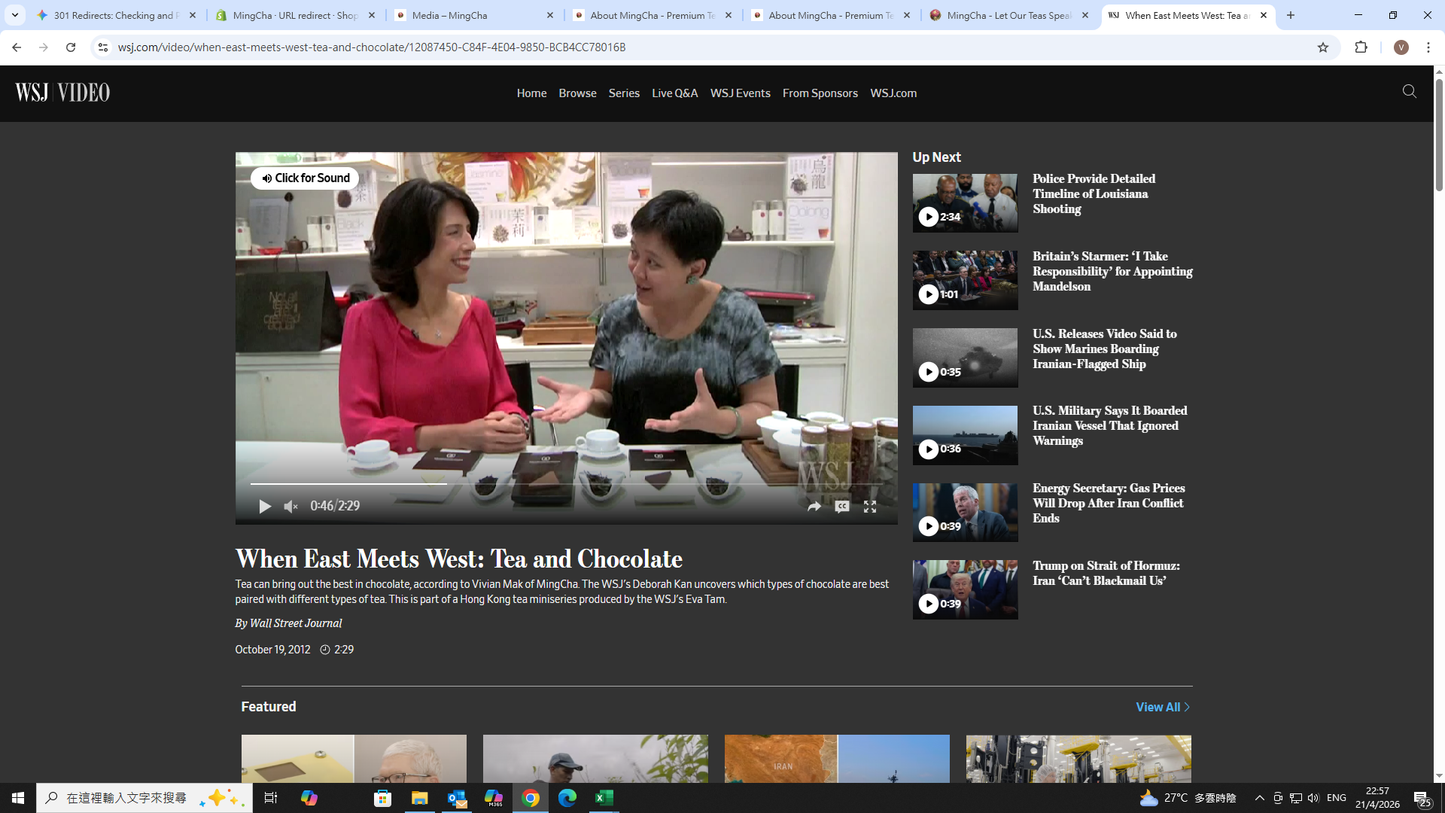1445x813 pixels.
Task: View site information icon in address bar
Action: pos(102,47)
